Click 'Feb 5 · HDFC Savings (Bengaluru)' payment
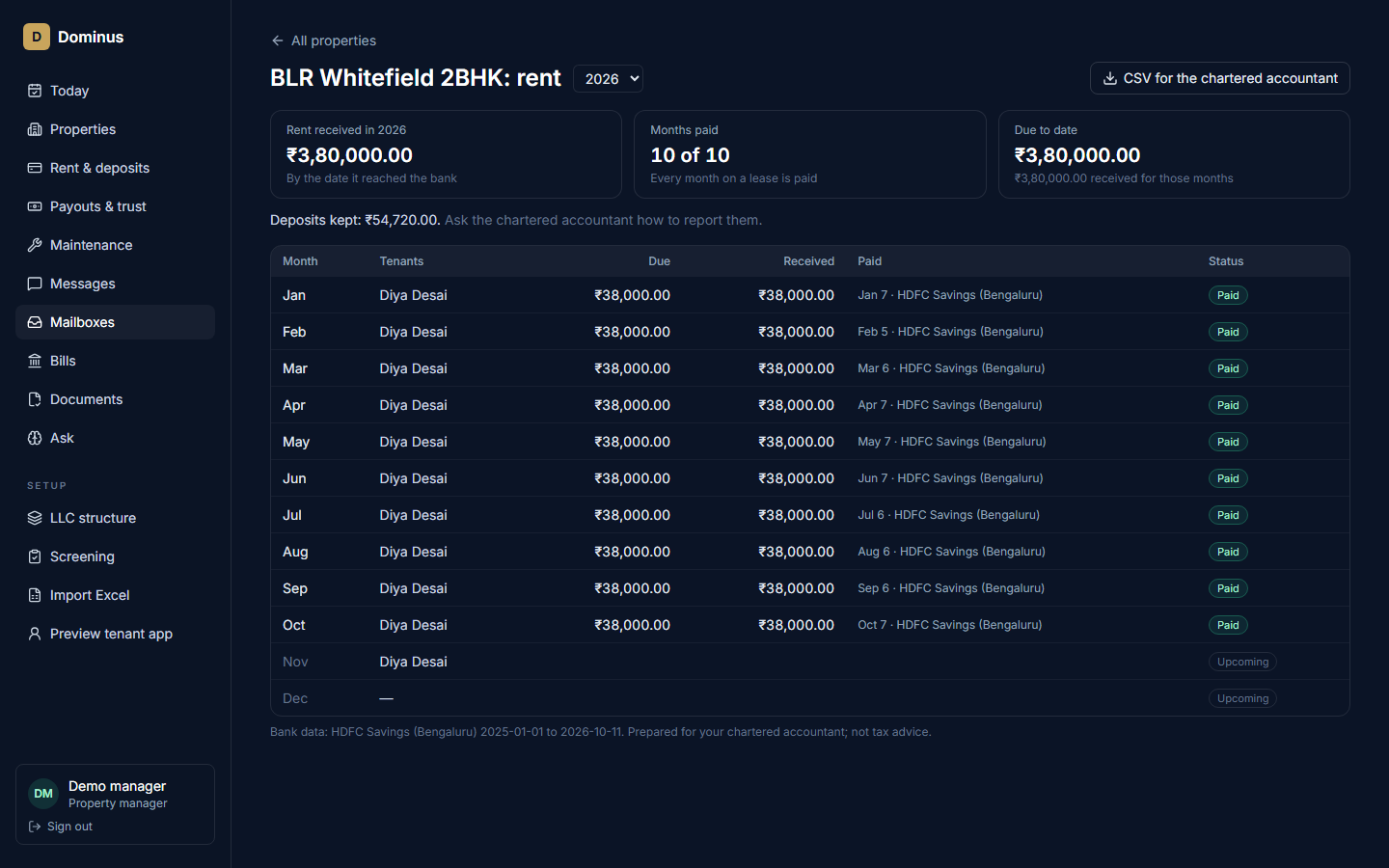The height and width of the screenshot is (868, 1389). point(950,332)
